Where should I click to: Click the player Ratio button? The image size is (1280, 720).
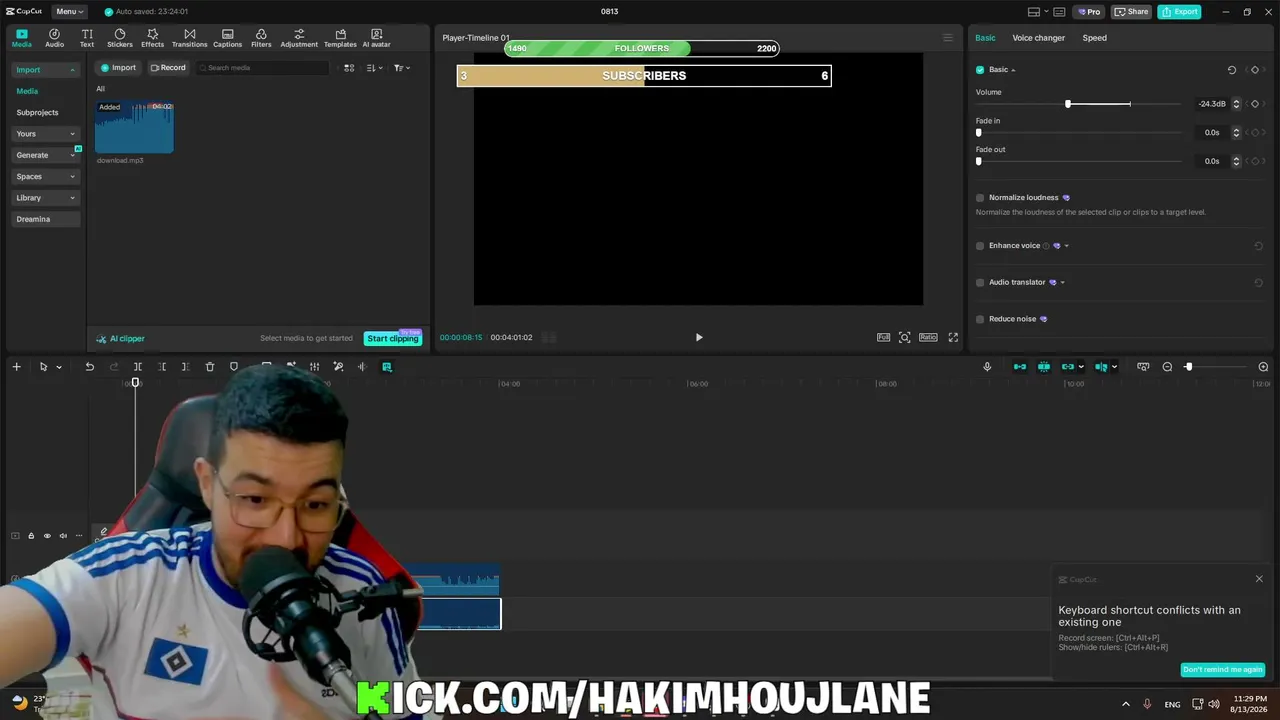pyautogui.click(x=928, y=337)
